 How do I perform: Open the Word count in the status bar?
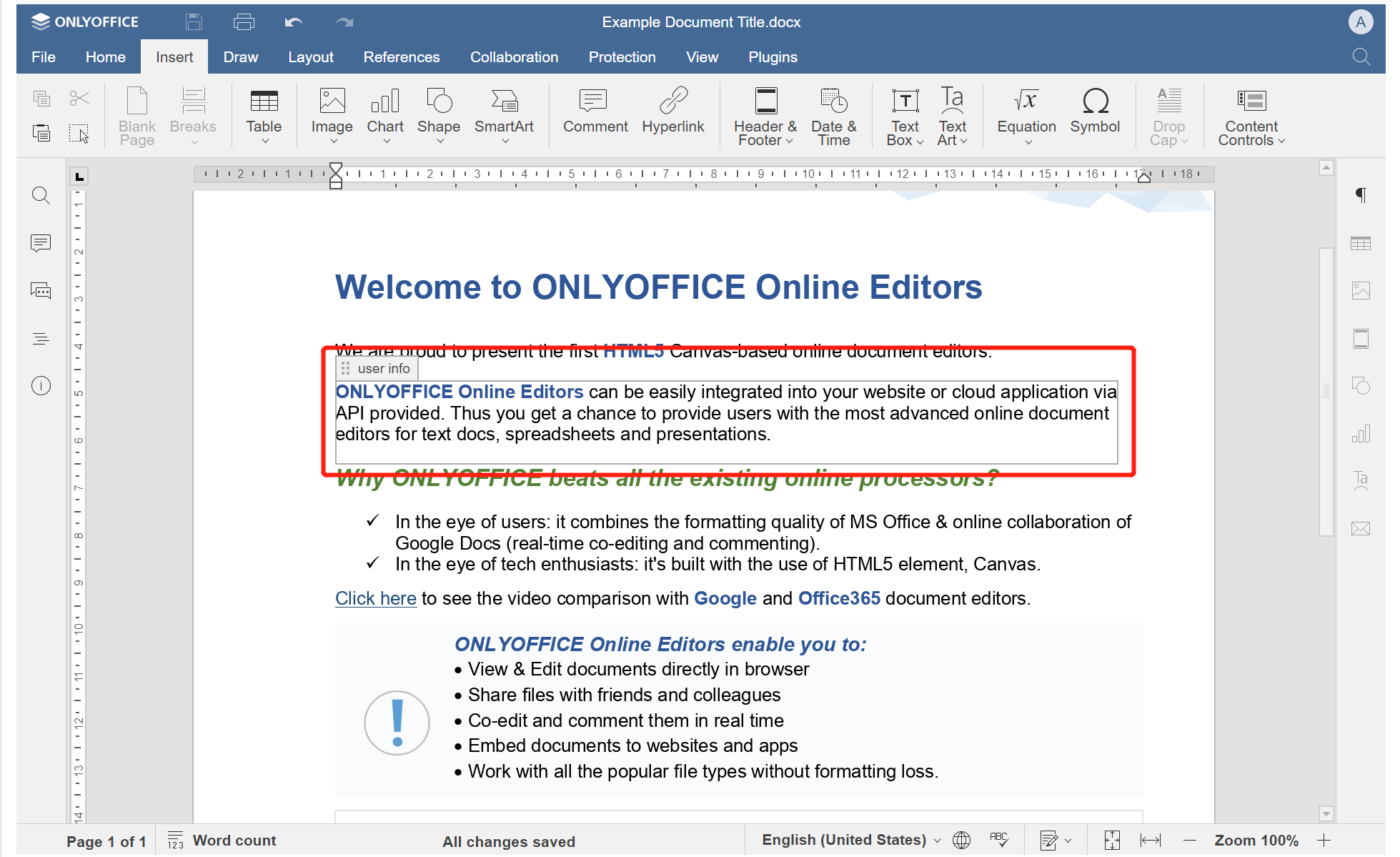pos(222,841)
